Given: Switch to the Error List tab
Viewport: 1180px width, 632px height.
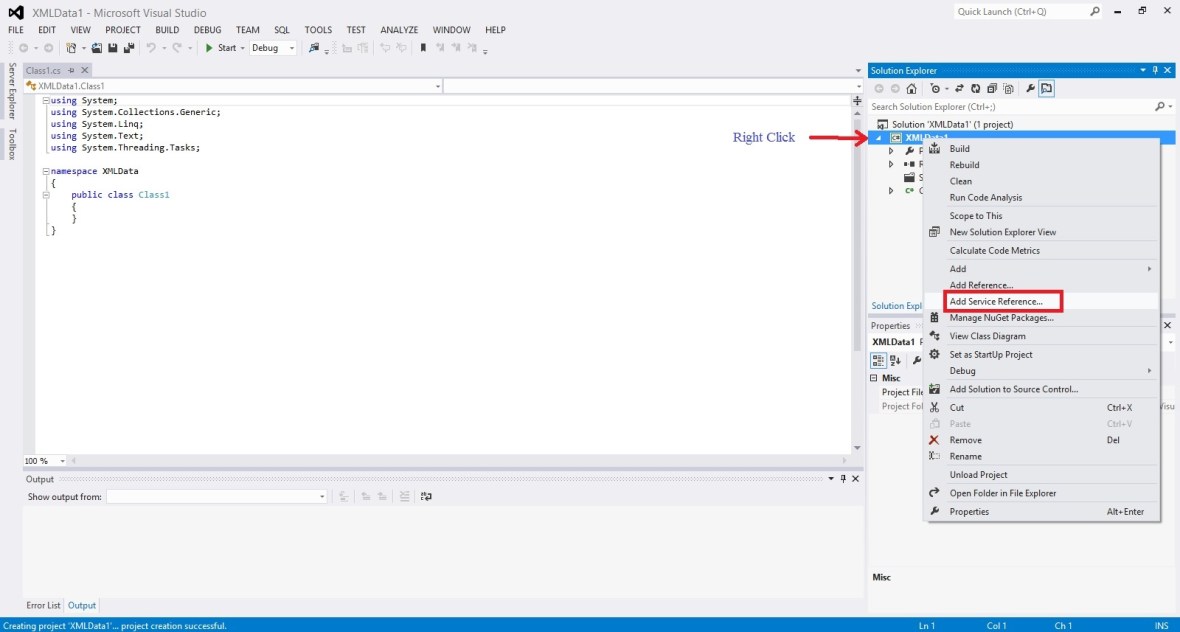Looking at the screenshot, I should [x=43, y=605].
